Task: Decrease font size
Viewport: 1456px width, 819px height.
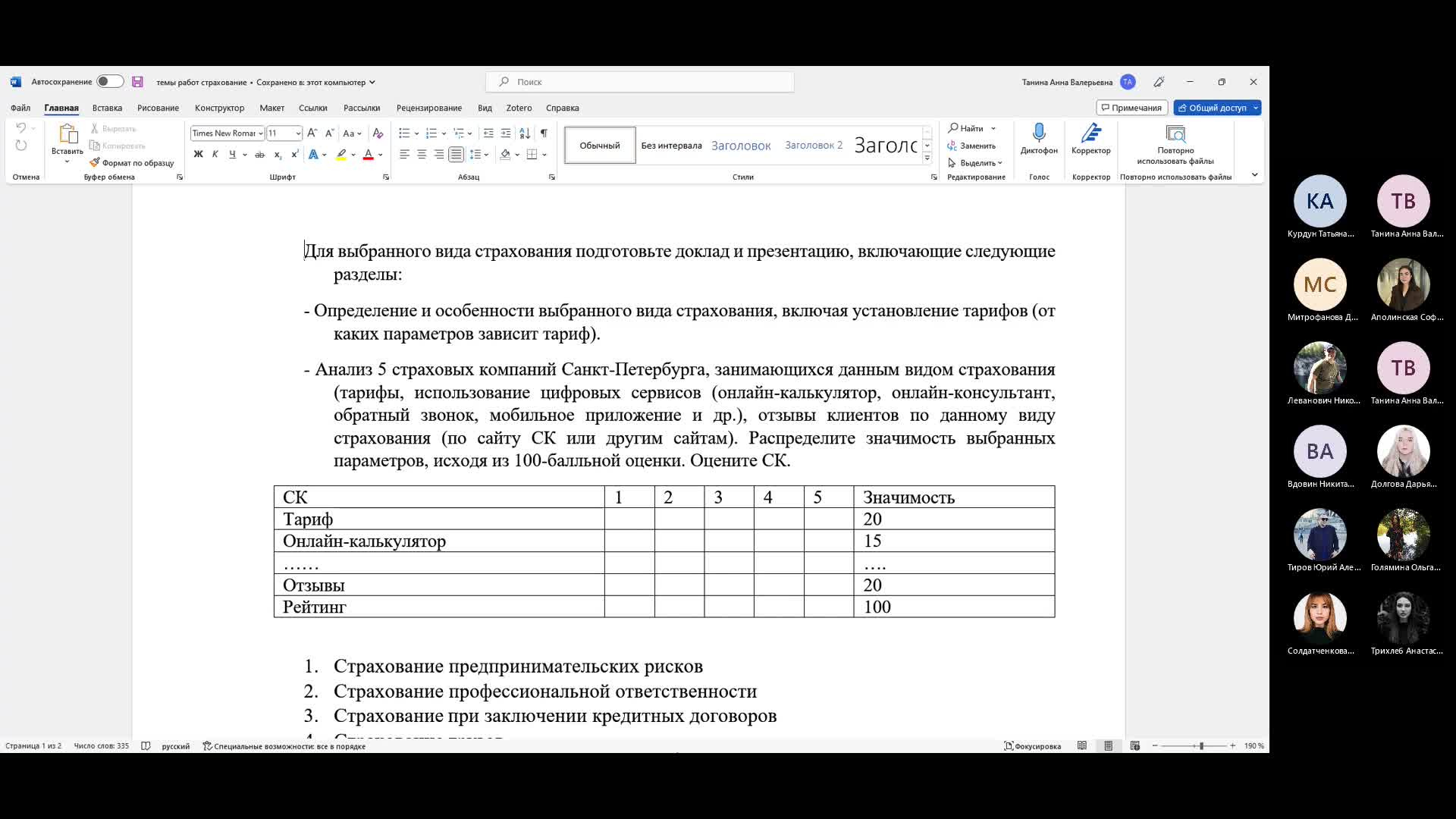Action: (x=329, y=133)
